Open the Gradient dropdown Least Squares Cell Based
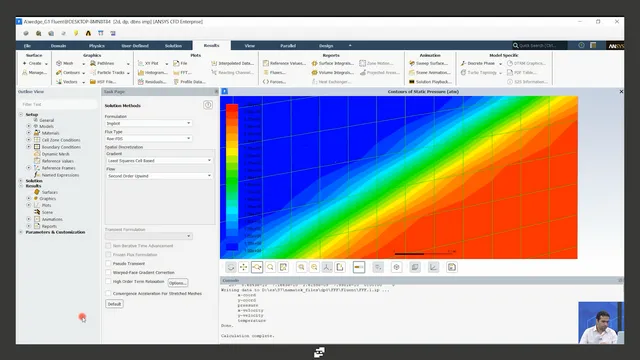 click(x=159, y=160)
